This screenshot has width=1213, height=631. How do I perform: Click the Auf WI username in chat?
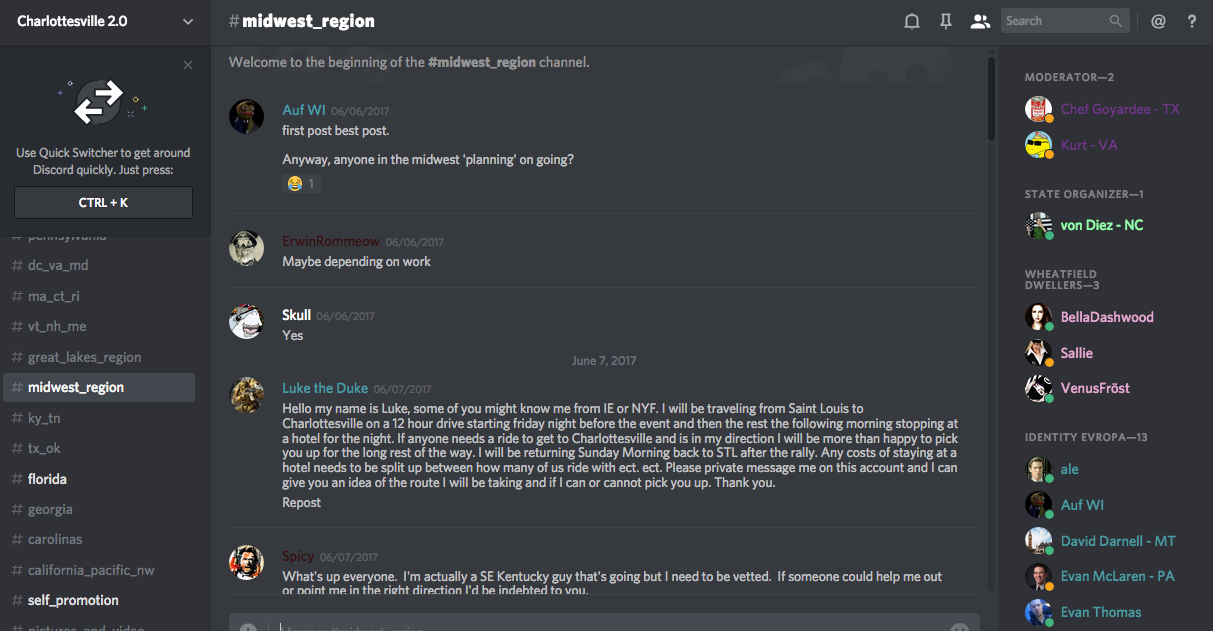coord(304,110)
